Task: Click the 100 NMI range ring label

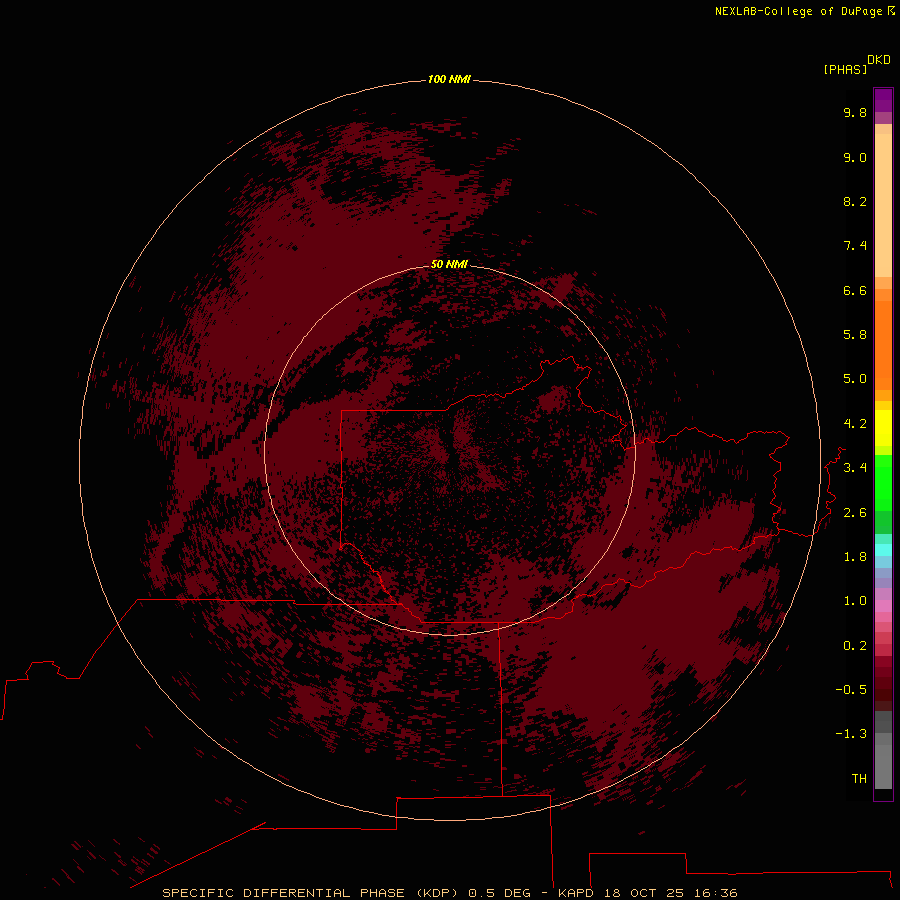Action: [449, 79]
